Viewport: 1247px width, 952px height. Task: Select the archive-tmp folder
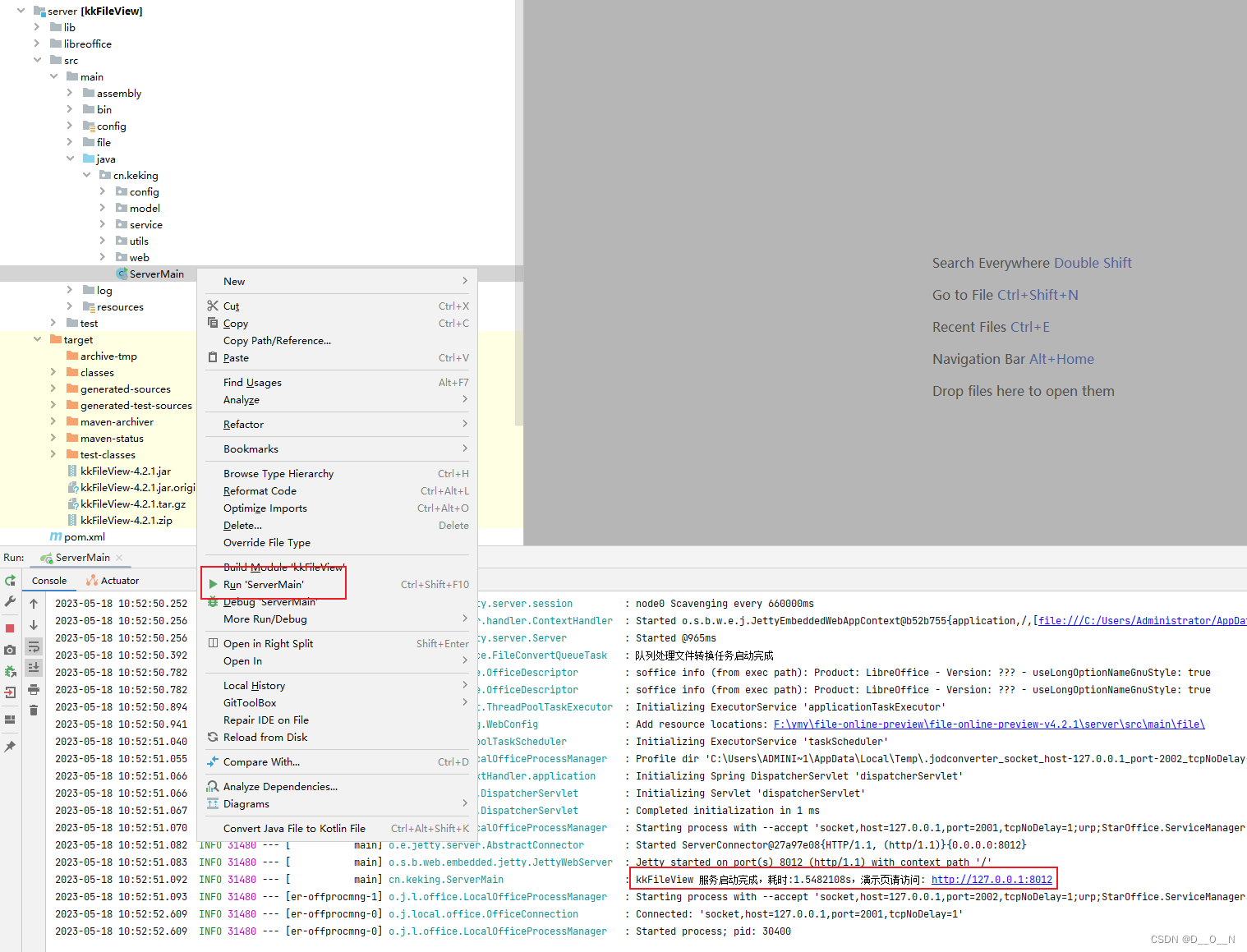pos(102,356)
